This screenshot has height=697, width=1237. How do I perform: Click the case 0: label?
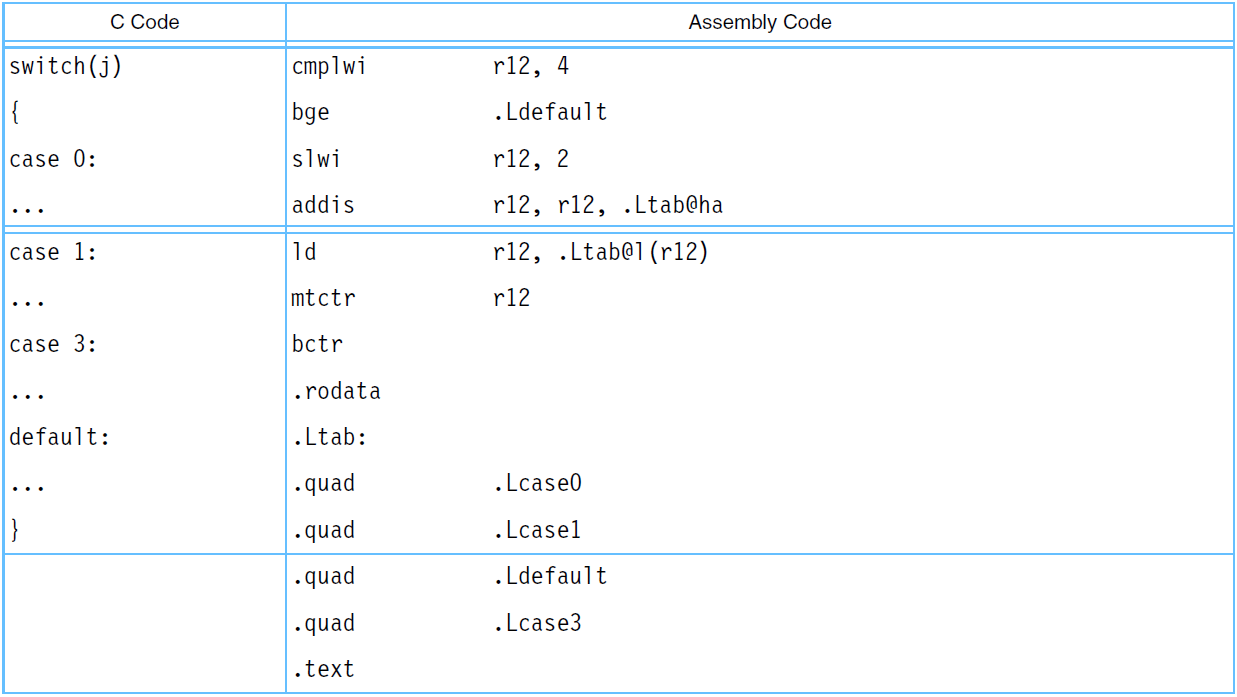53,159
